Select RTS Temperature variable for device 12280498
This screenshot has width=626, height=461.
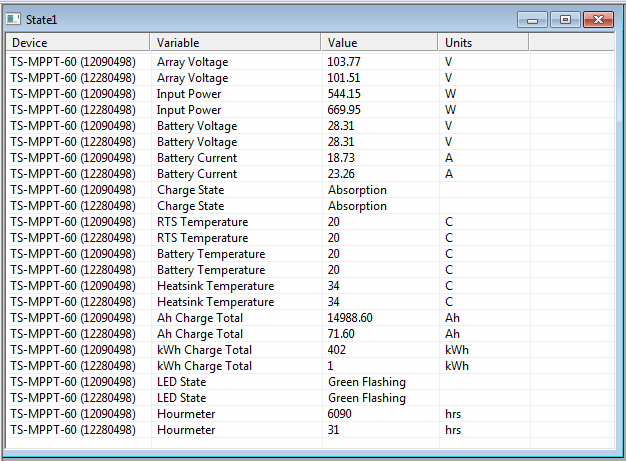(x=202, y=237)
